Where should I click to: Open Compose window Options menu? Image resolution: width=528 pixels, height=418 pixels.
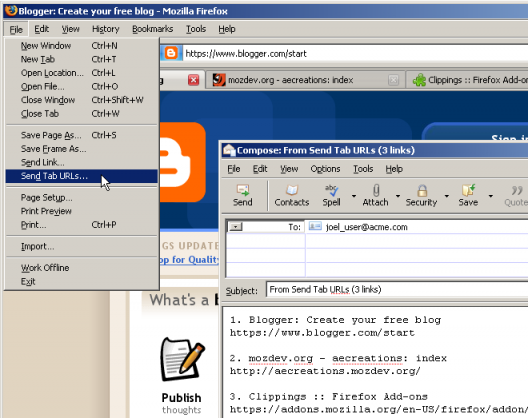(325, 169)
